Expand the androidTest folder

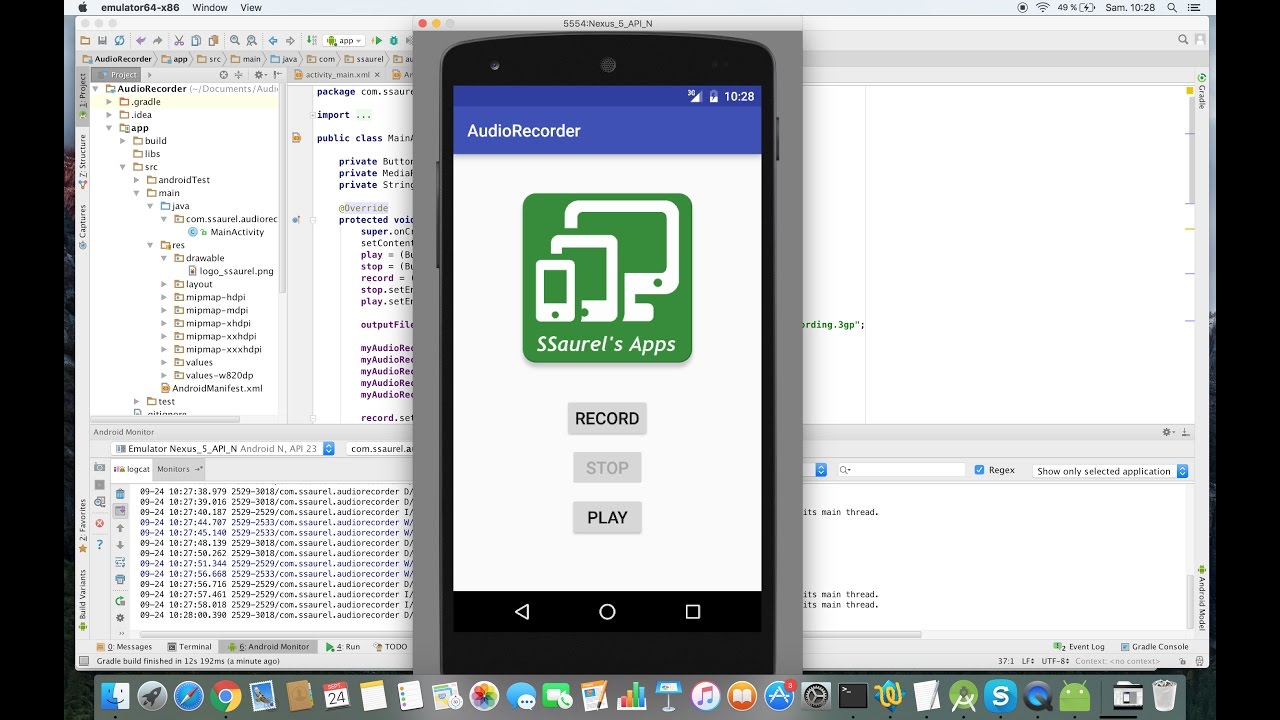point(137,180)
